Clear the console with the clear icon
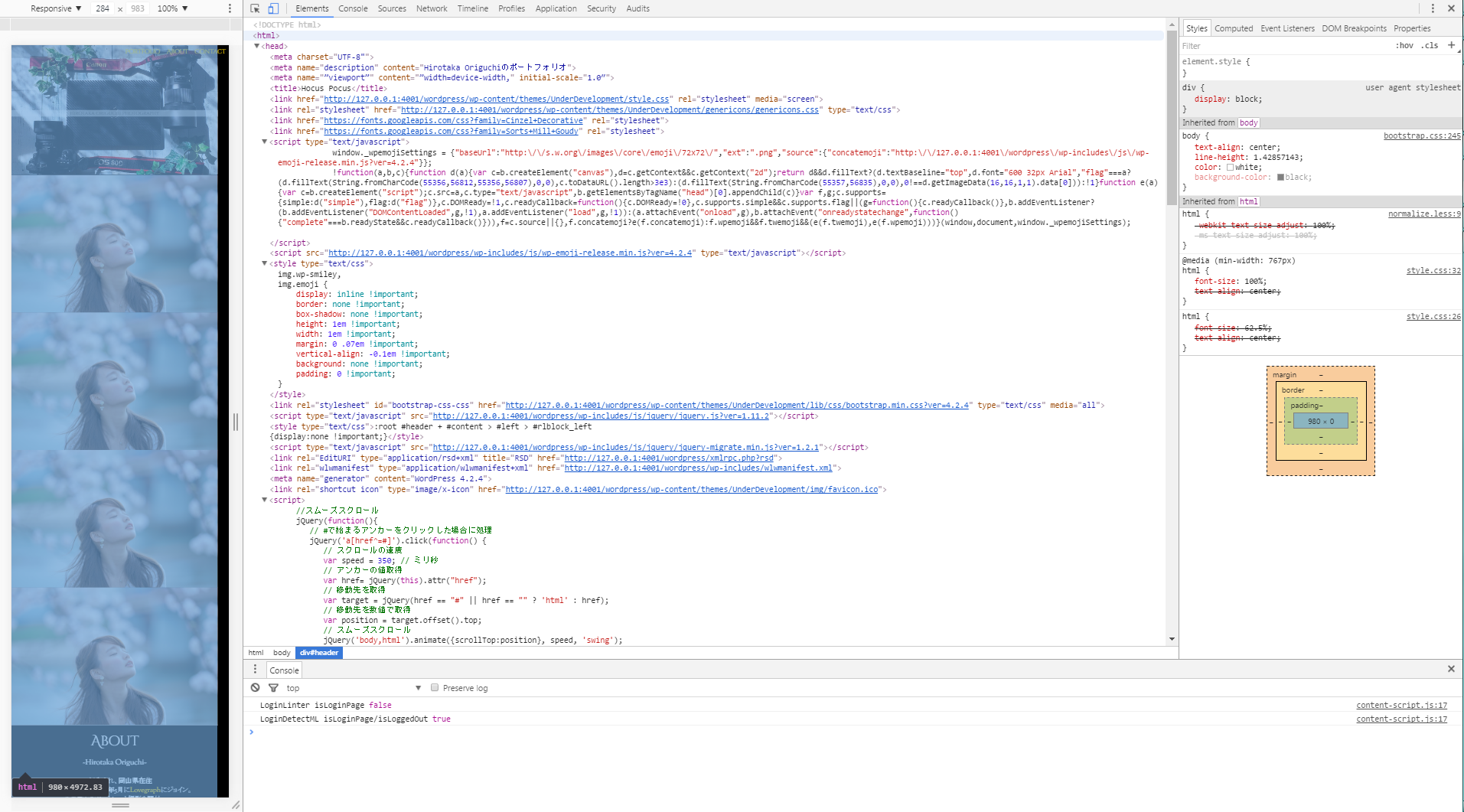 tap(256, 688)
